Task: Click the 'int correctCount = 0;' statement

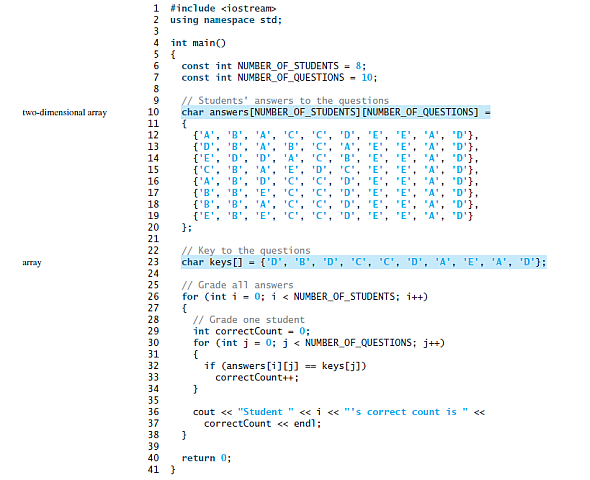Action: pos(251,331)
